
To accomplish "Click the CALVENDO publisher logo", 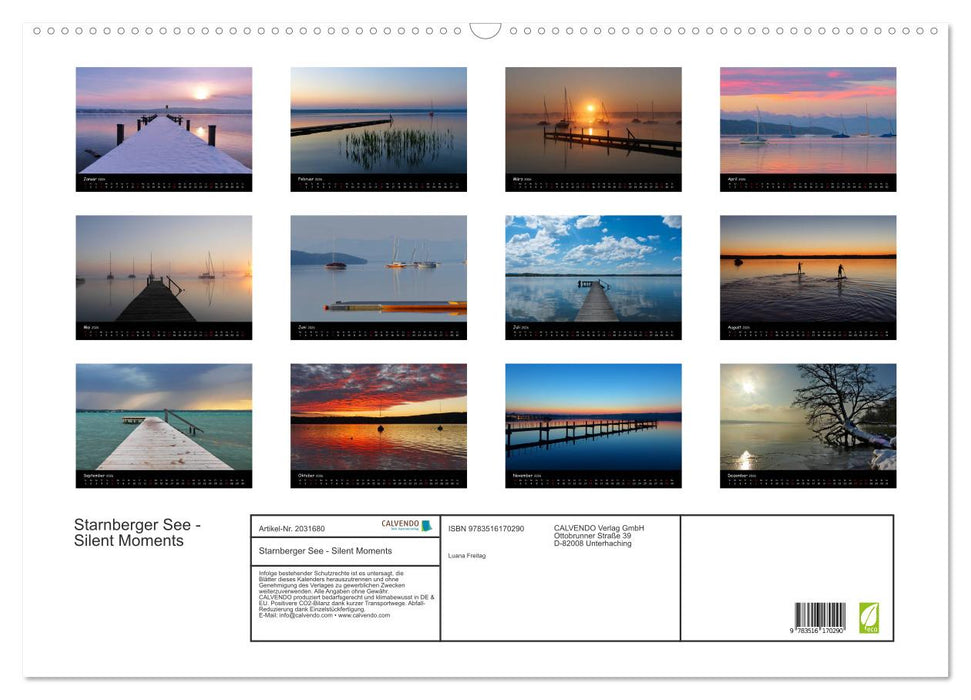I will 404,527.
